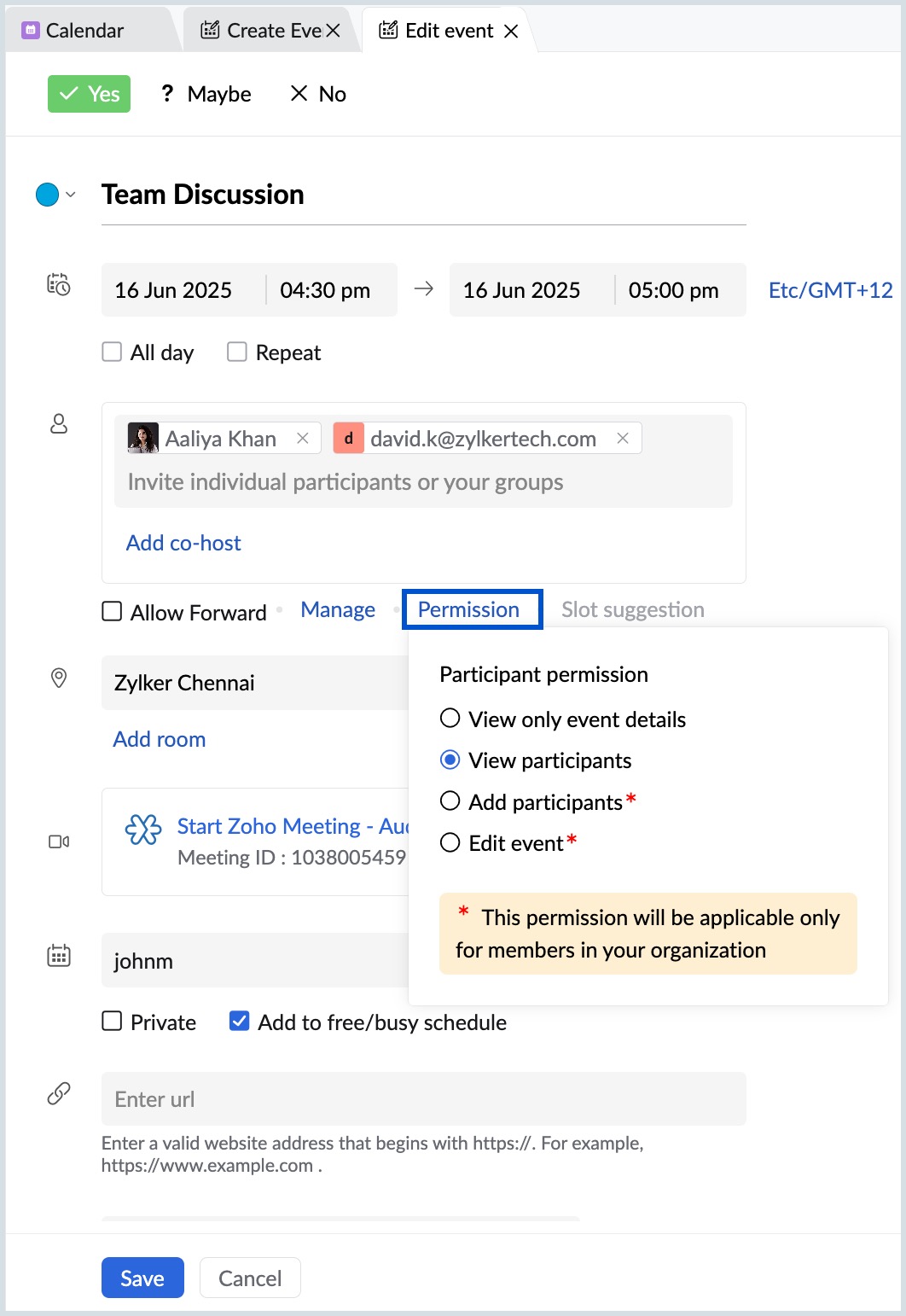Open the Etc/GMT+12 timezone selector
Screen dimensions: 906x1316
click(830, 290)
